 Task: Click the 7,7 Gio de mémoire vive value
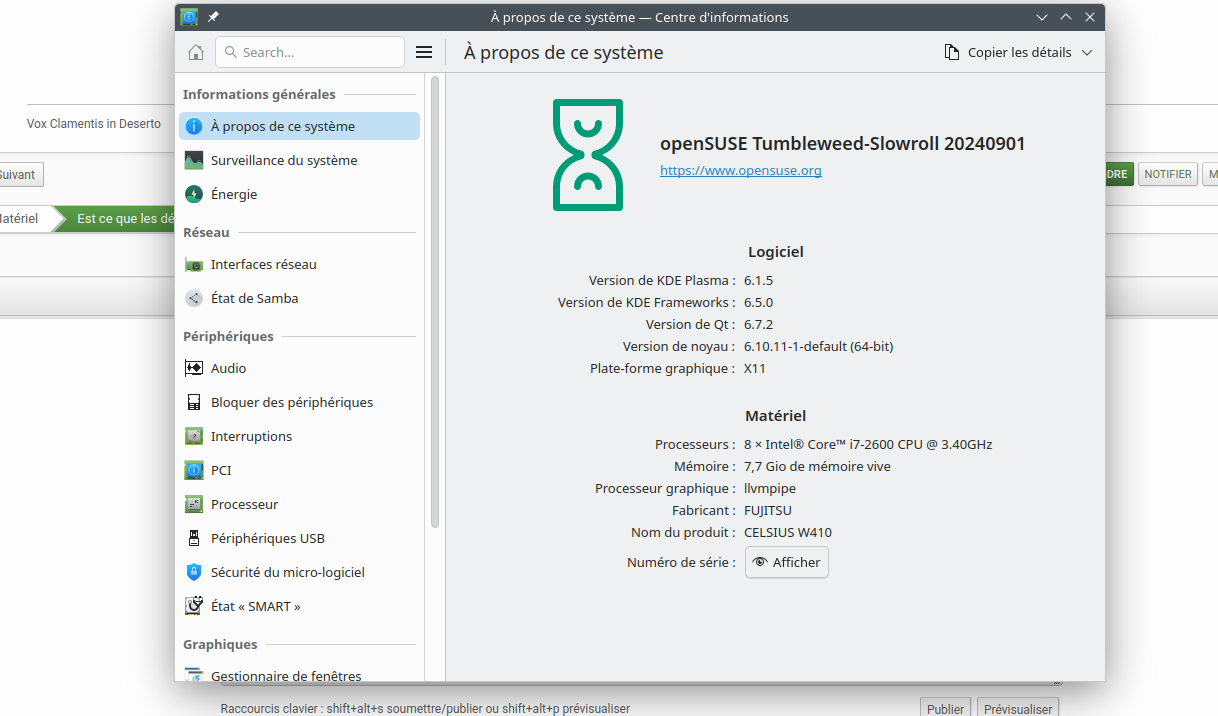click(x=817, y=466)
